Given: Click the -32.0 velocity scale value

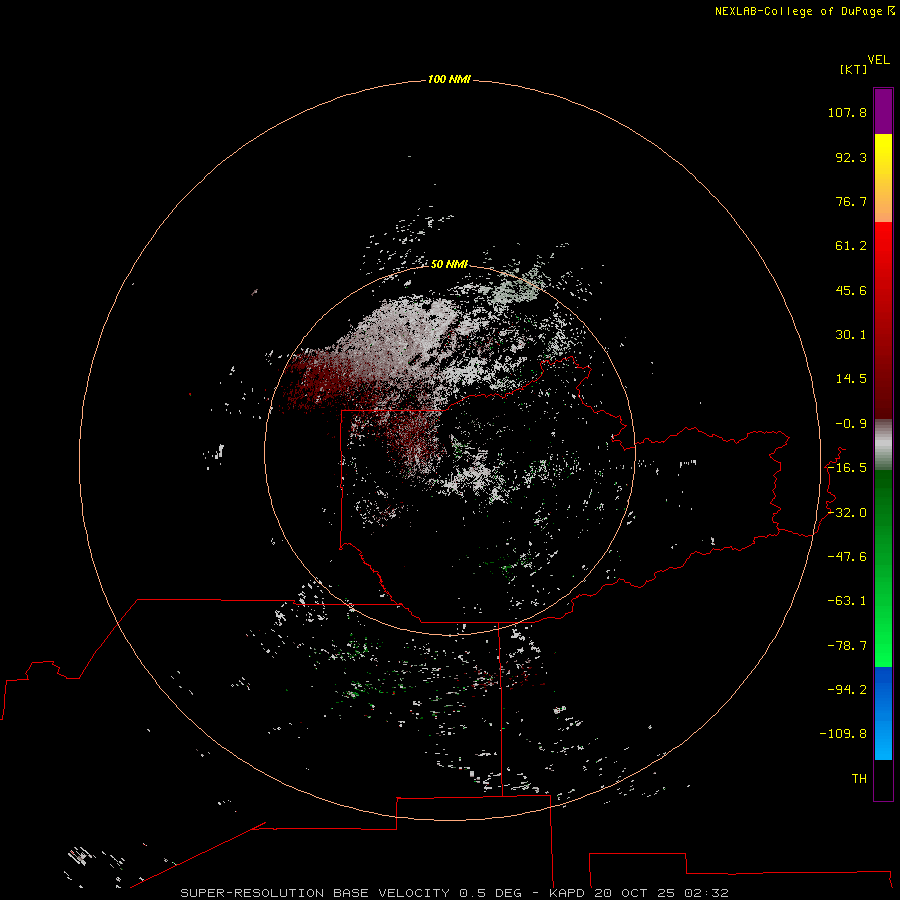Looking at the screenshot, I should click(847, 513).
